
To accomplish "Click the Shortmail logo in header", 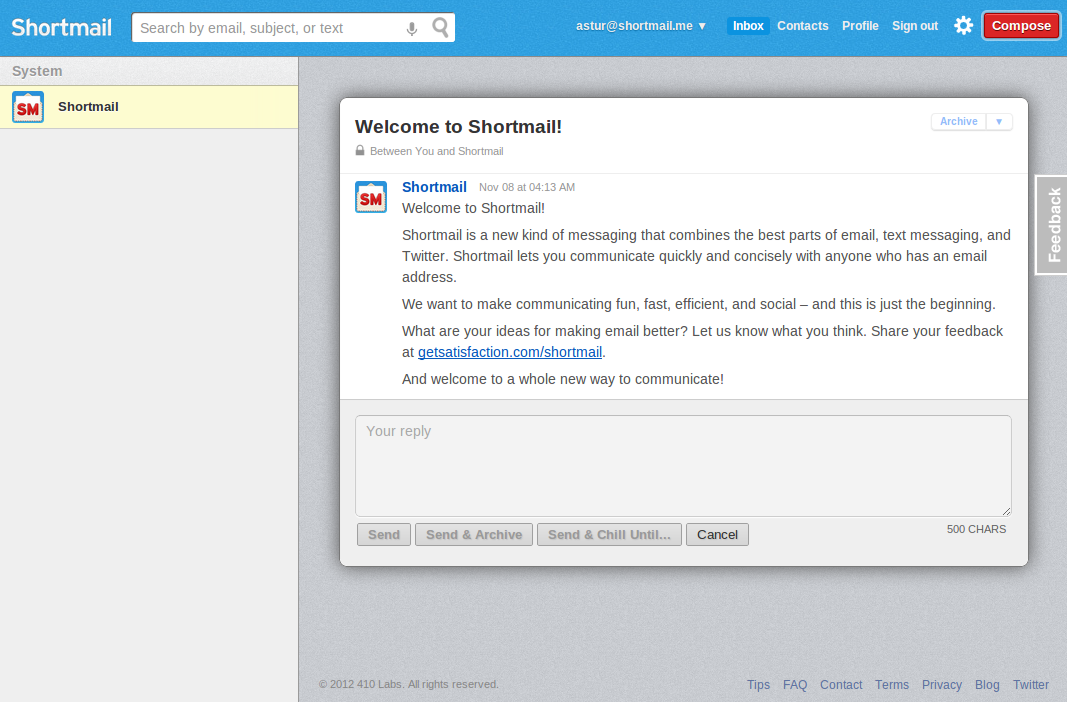I will coord(62,27).
